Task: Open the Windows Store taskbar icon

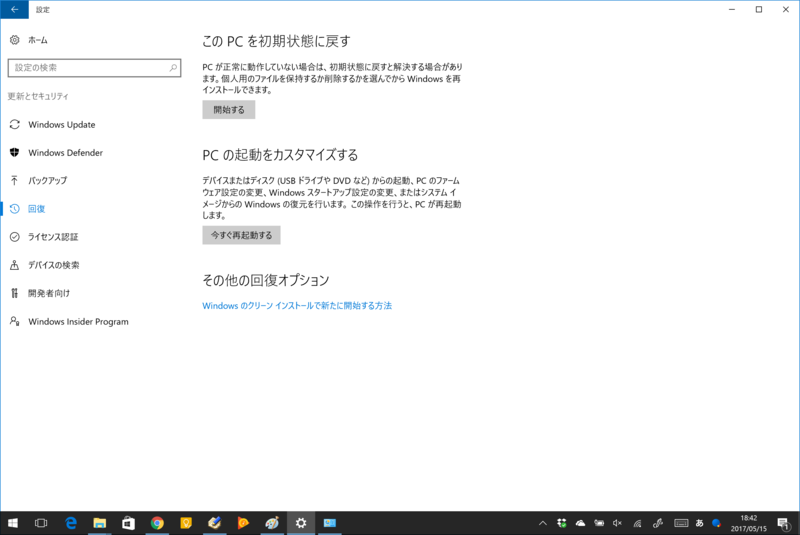Action: (x=128, y=523)
